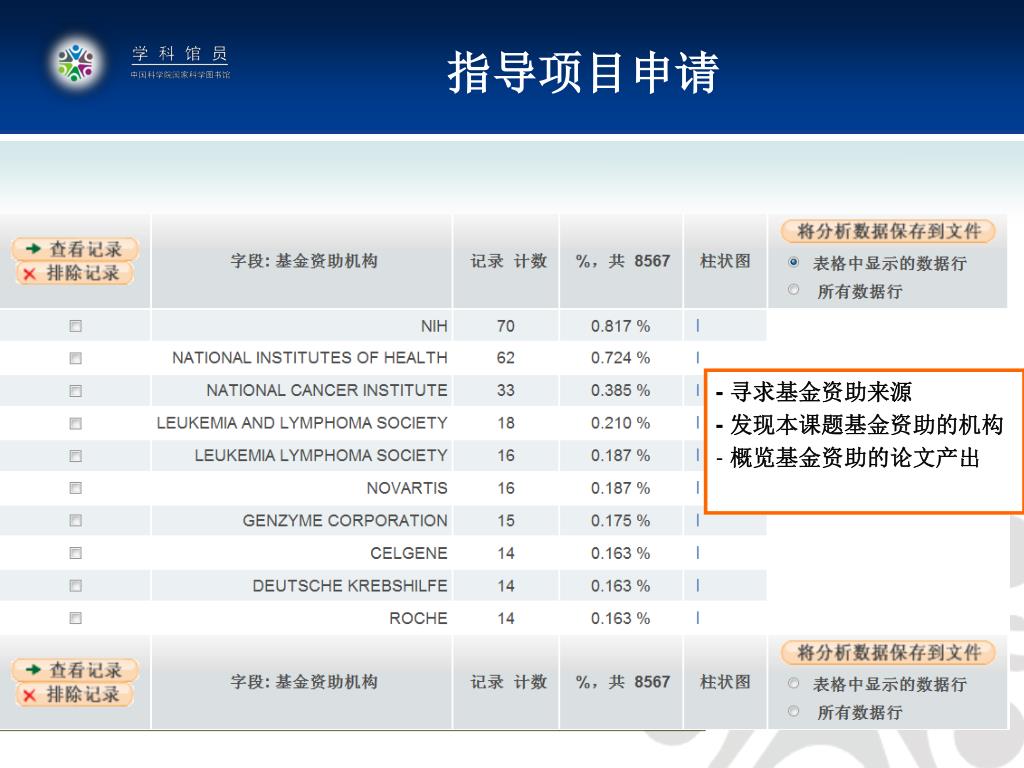This screenshot has width=1024, height=768.
Task: Tick the ROCHE row checkbox
Action: point(76,618)
